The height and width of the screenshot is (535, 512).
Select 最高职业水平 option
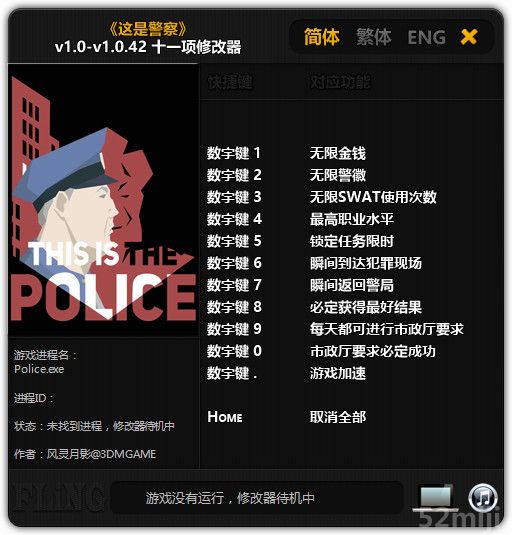[x=352, y=219]
